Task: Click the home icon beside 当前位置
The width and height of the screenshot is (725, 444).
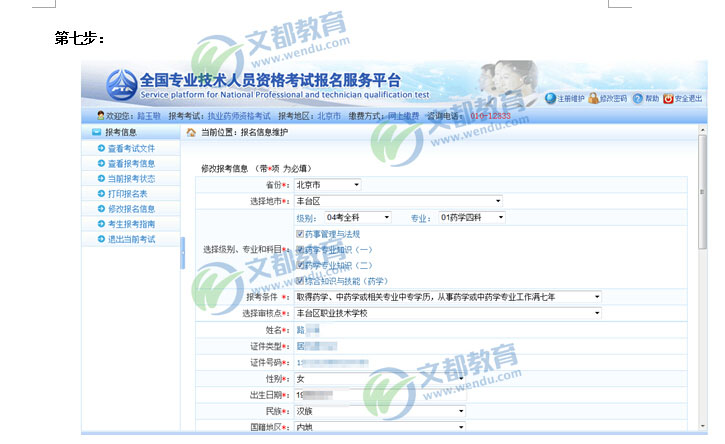Action: coord(191,133)
